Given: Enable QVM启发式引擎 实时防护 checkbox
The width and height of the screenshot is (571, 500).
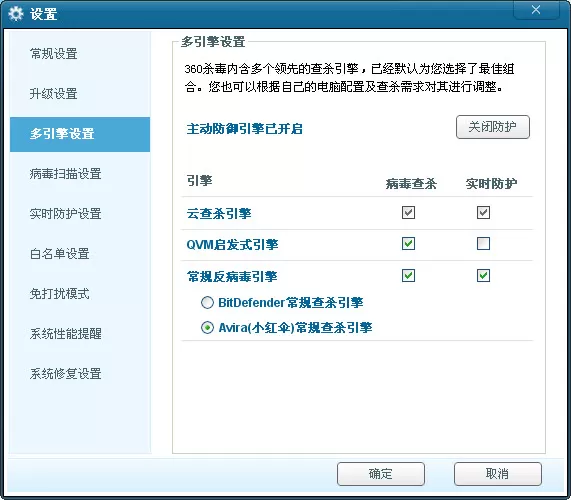Looking at the screenshot, I should [483, 244].
